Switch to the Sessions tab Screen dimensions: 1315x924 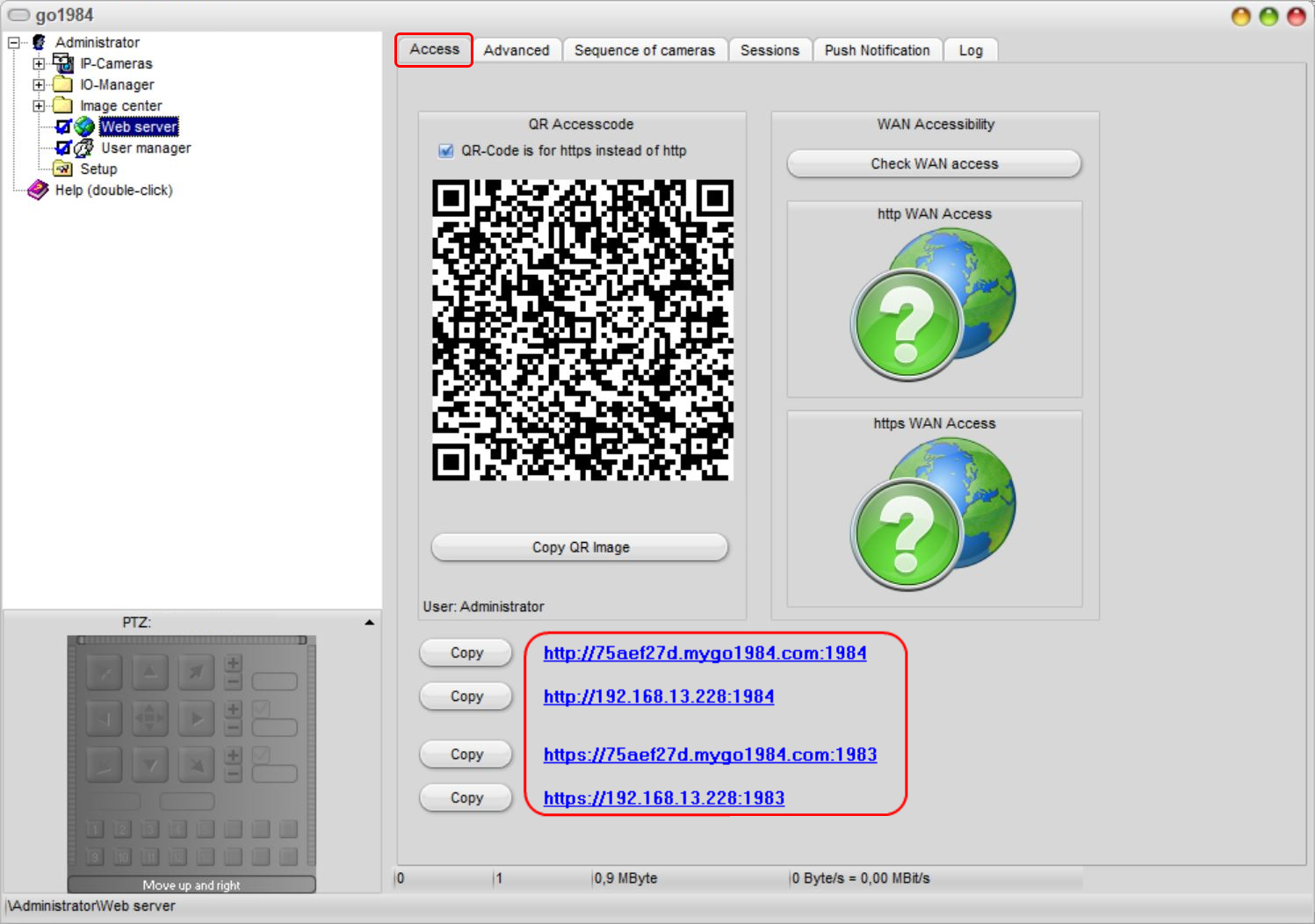tap(769, 50)
